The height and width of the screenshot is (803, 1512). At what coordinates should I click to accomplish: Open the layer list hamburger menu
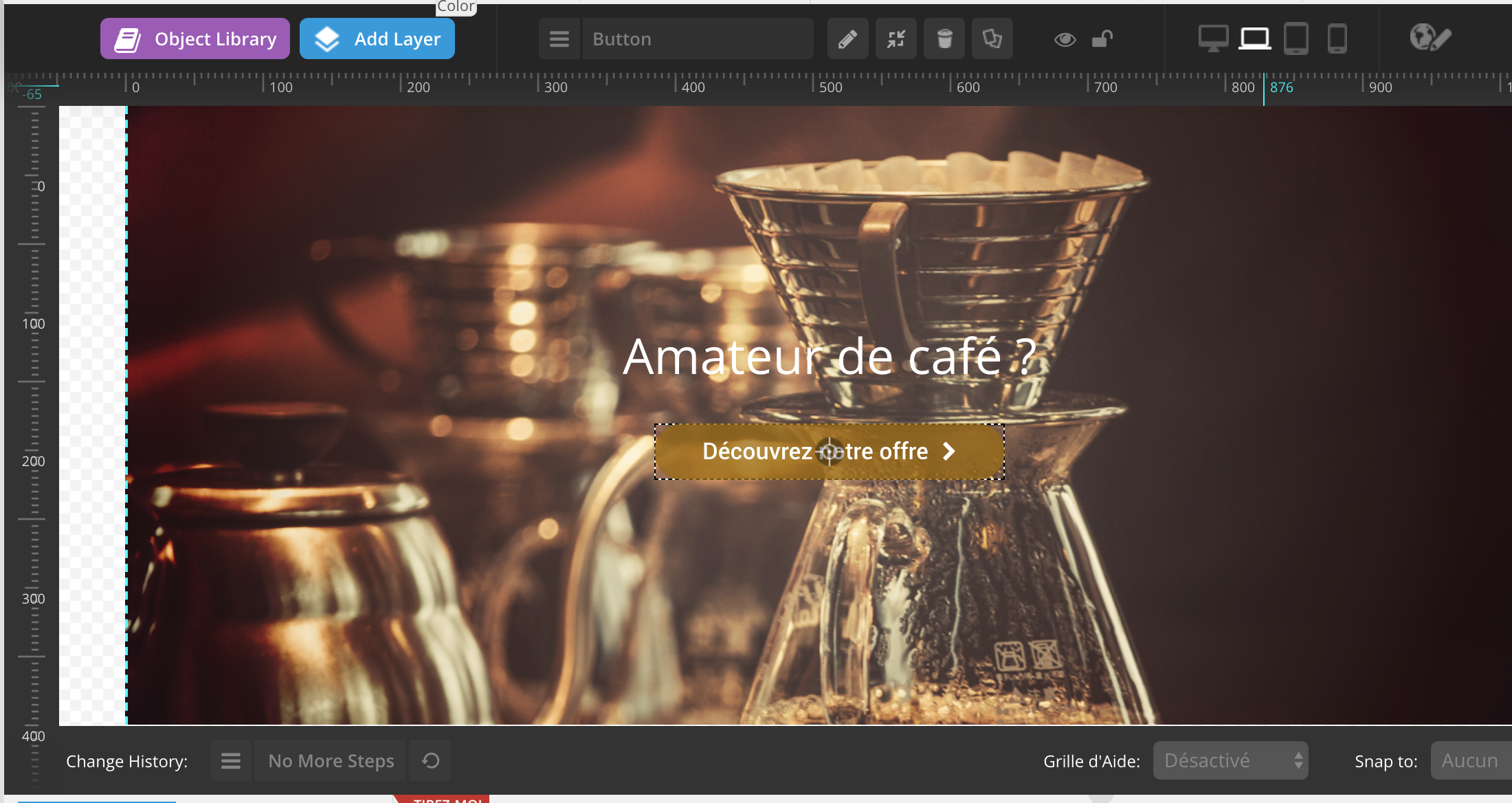pos(559,39)
